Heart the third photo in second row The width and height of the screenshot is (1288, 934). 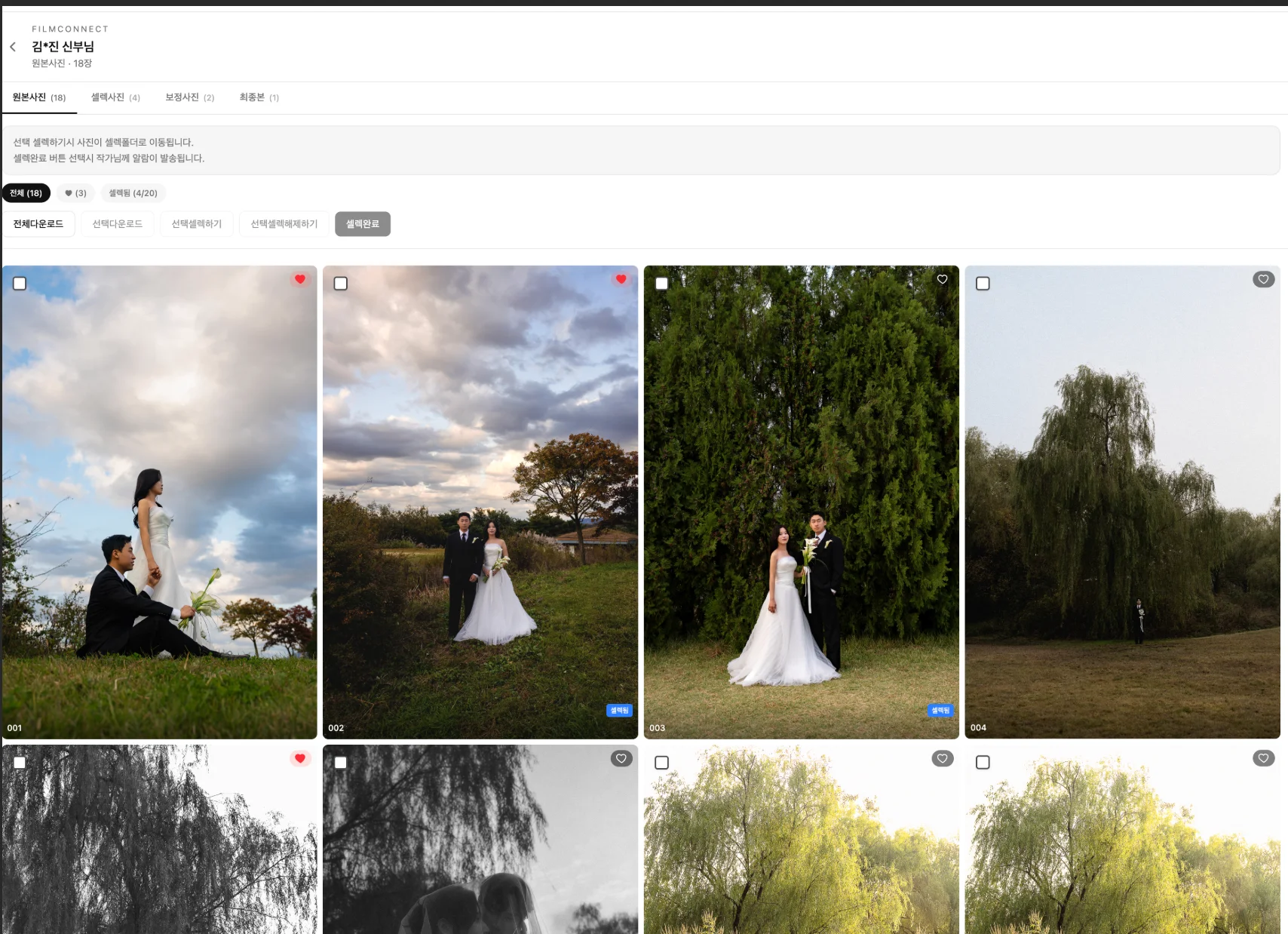coord(942,758)
